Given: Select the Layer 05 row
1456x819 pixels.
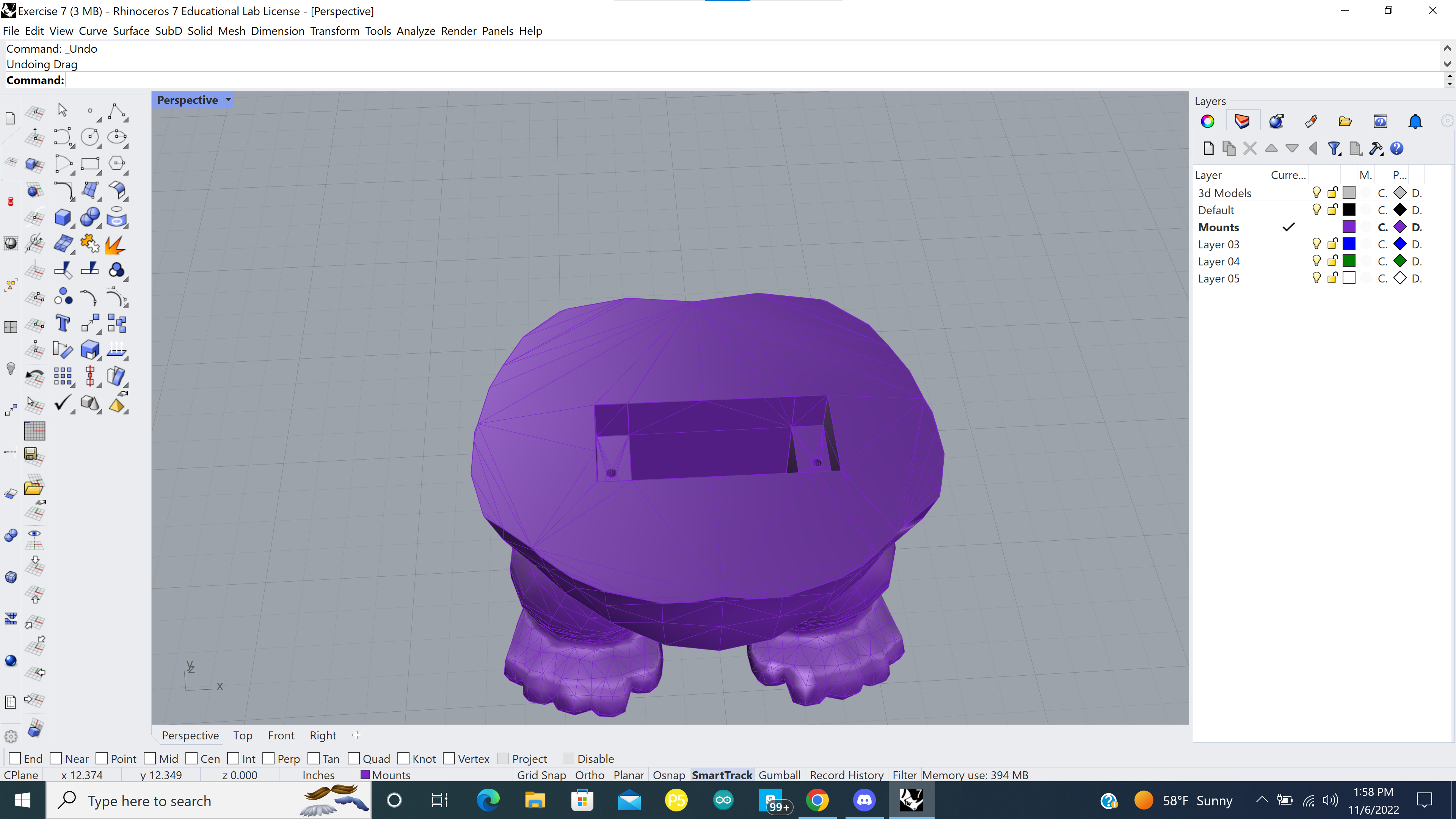Looking at the screenshot, I should tap(1309, 278).
